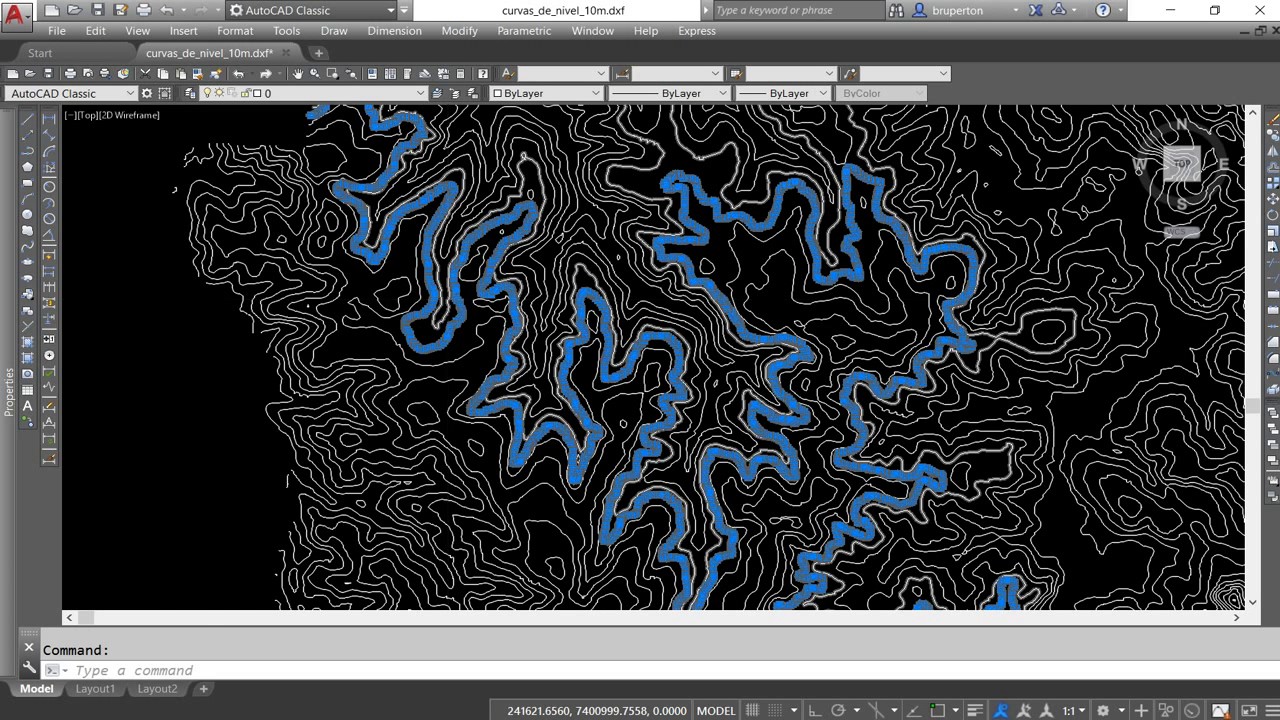Toggle the Grid display in status bar
This screenshot has width=1280, height=720.
753,710
